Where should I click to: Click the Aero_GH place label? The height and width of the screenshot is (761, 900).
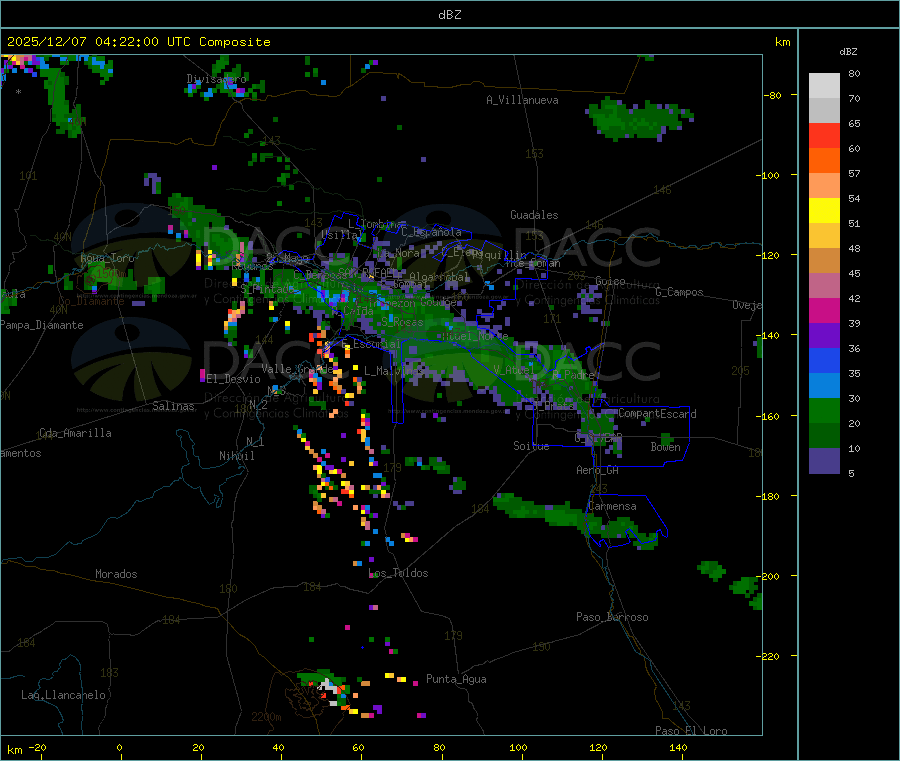click(598, 470)
